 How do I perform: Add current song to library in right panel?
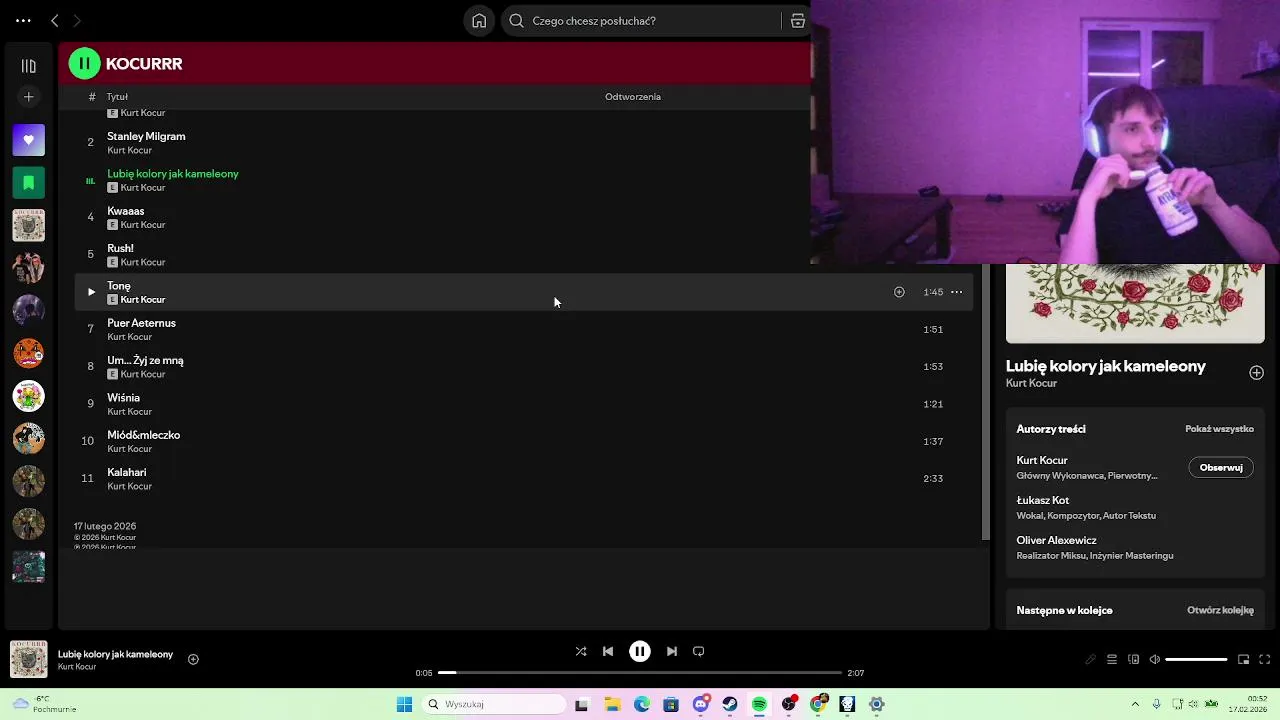coord(1256,373)
